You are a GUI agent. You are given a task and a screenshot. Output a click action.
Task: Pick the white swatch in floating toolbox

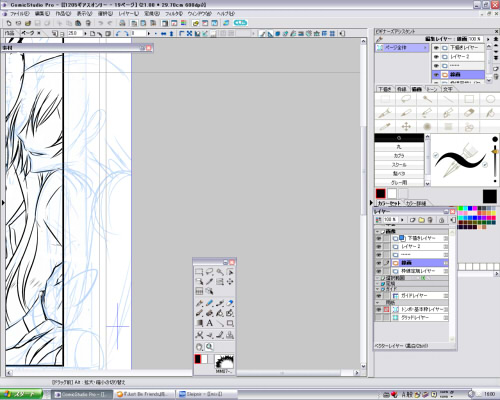point(205,359)
